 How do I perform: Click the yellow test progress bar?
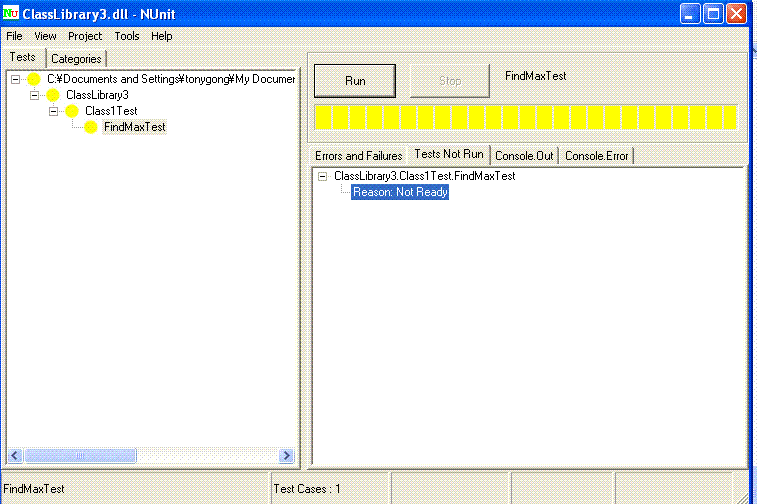coord(526,118)
